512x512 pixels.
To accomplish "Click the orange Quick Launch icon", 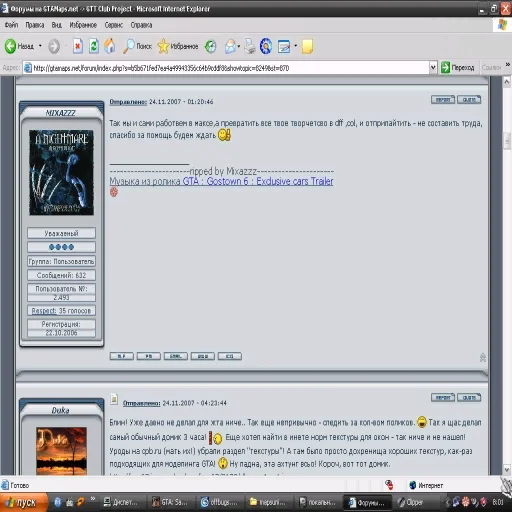I will [80, 502].
